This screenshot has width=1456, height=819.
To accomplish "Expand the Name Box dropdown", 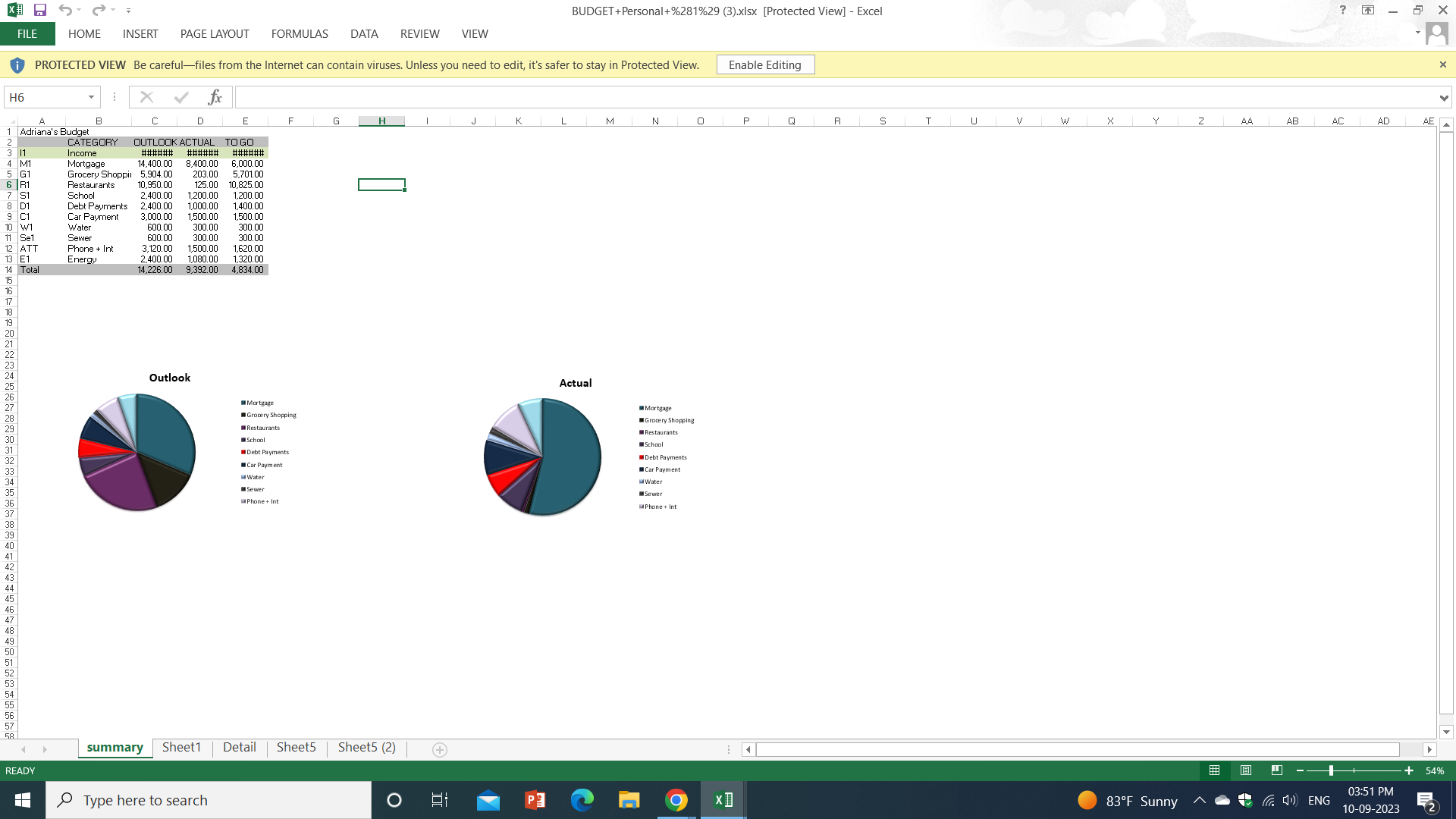I will point(91,97).
